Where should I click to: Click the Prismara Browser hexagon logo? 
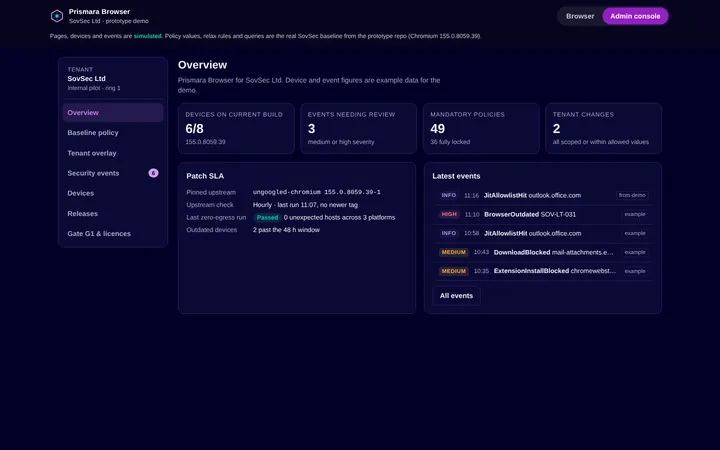click(56, 16)
